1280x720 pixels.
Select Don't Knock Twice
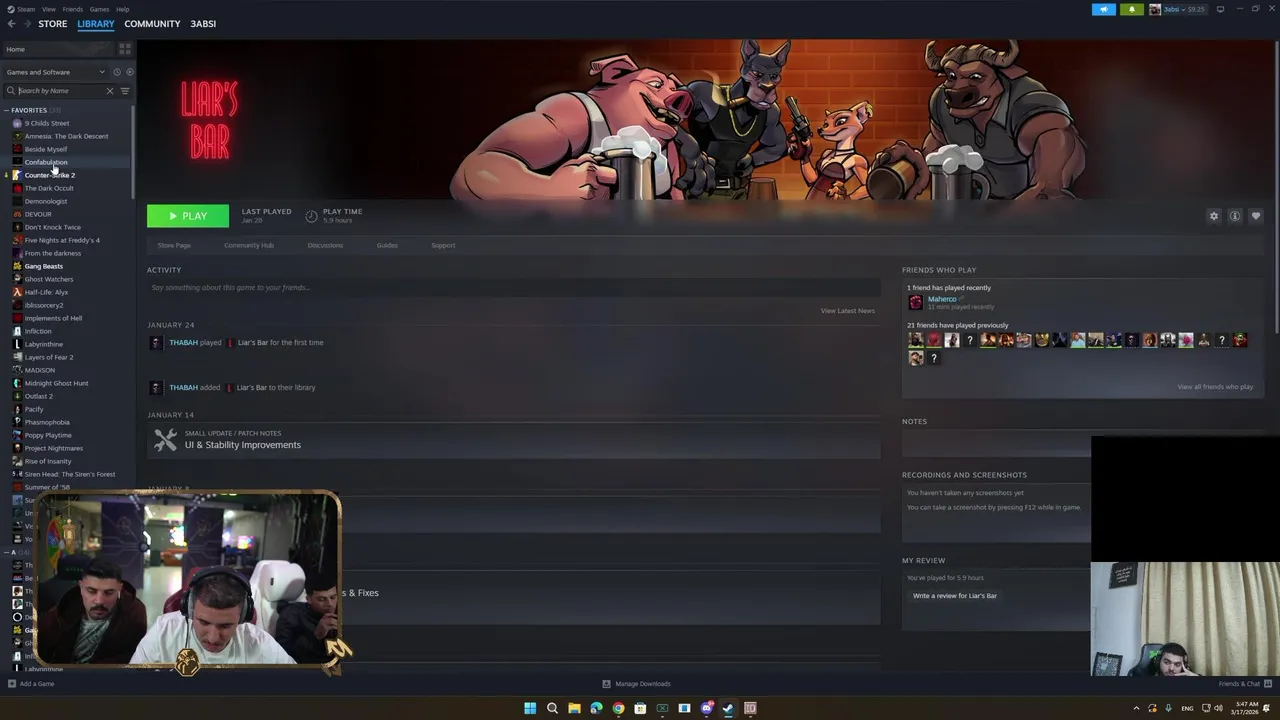pyautogui.click(x=52, y=227)
